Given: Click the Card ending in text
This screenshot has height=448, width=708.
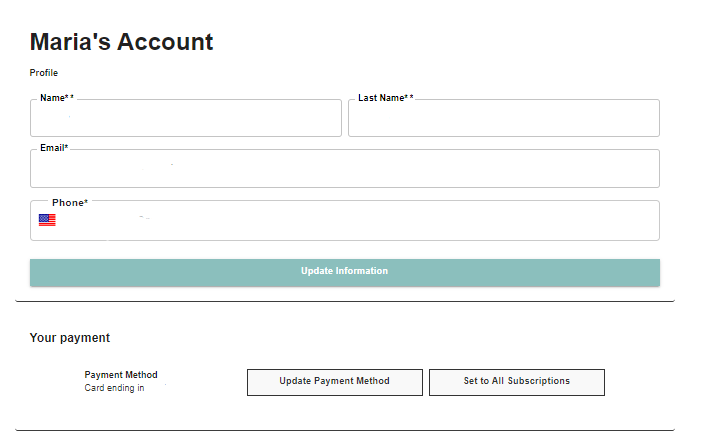Looking at the screenshot, I should (x=114, y=388).
